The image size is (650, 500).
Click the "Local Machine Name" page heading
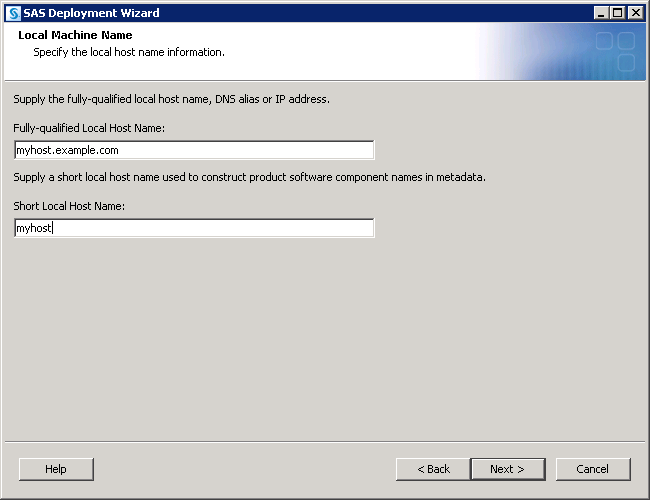click(x=75, y=36)
